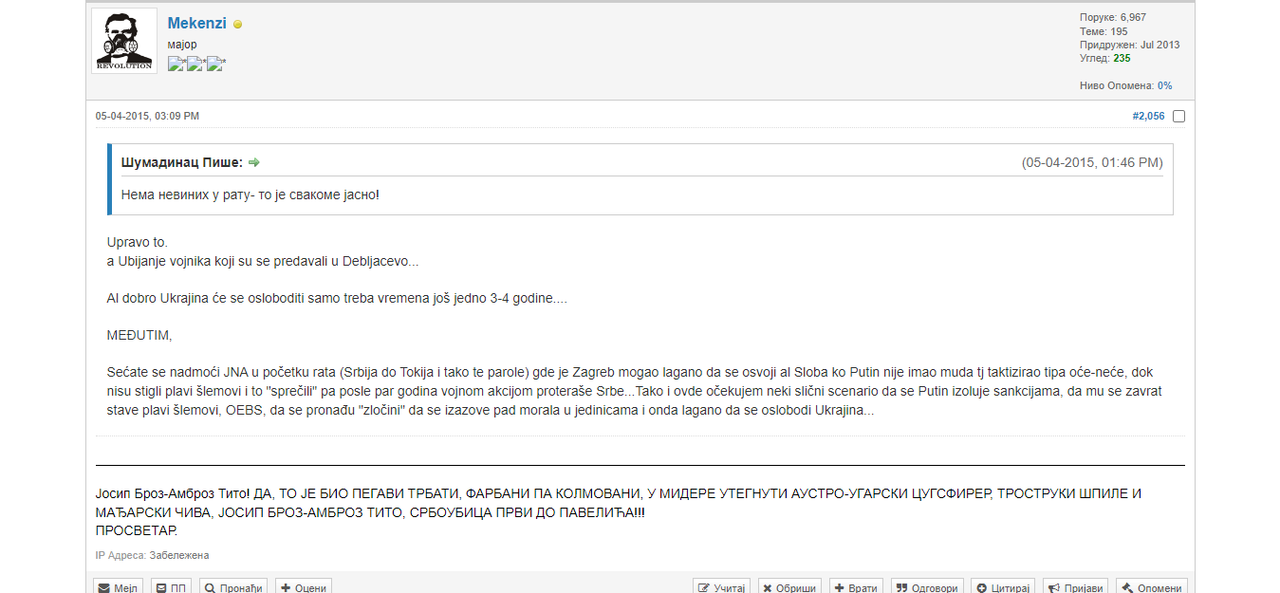The width and height of the screenshot is (1280, 593).
Task: Click the Придружен: Jul 2013 join date
Action: click(1130, 45)
